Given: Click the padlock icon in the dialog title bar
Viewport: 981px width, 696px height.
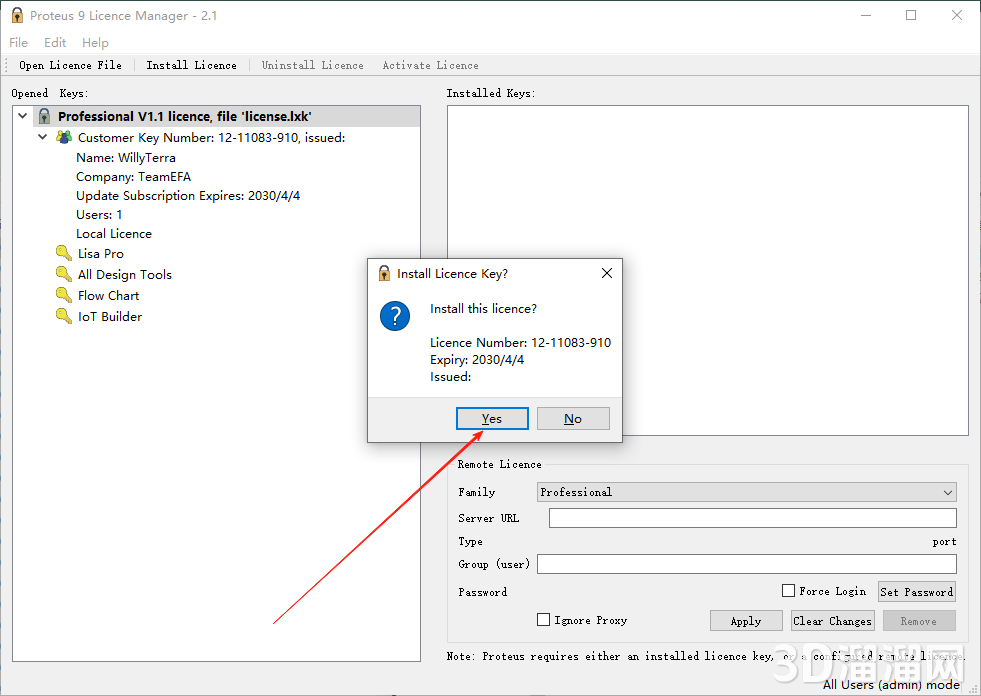Looking at the screenshot, I should click(x=384, y=273).
